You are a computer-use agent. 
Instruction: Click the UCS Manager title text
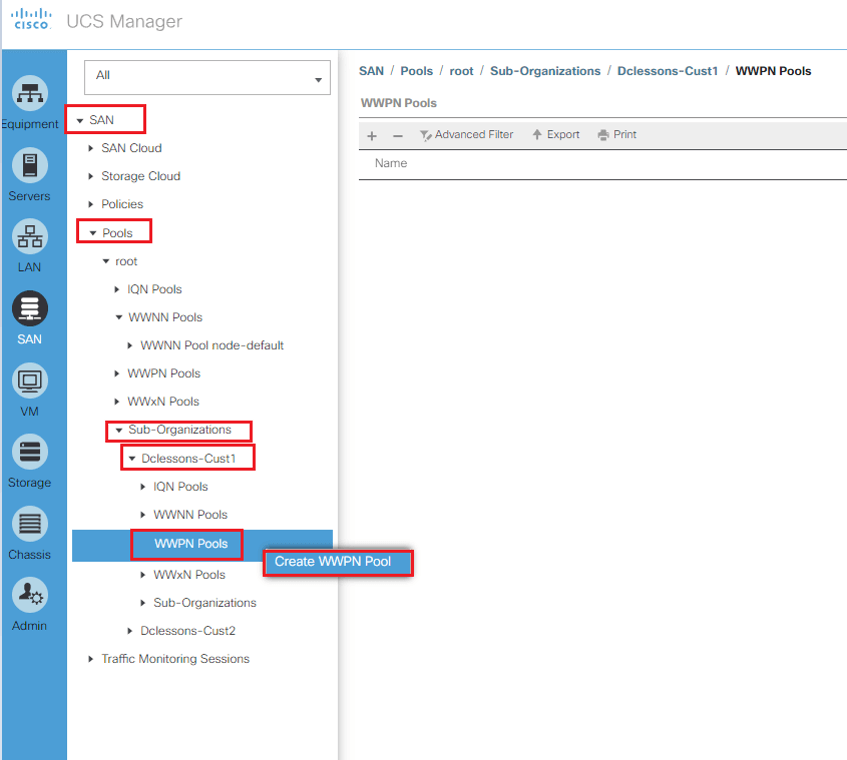pyautogui.click(x=124, y=22)
